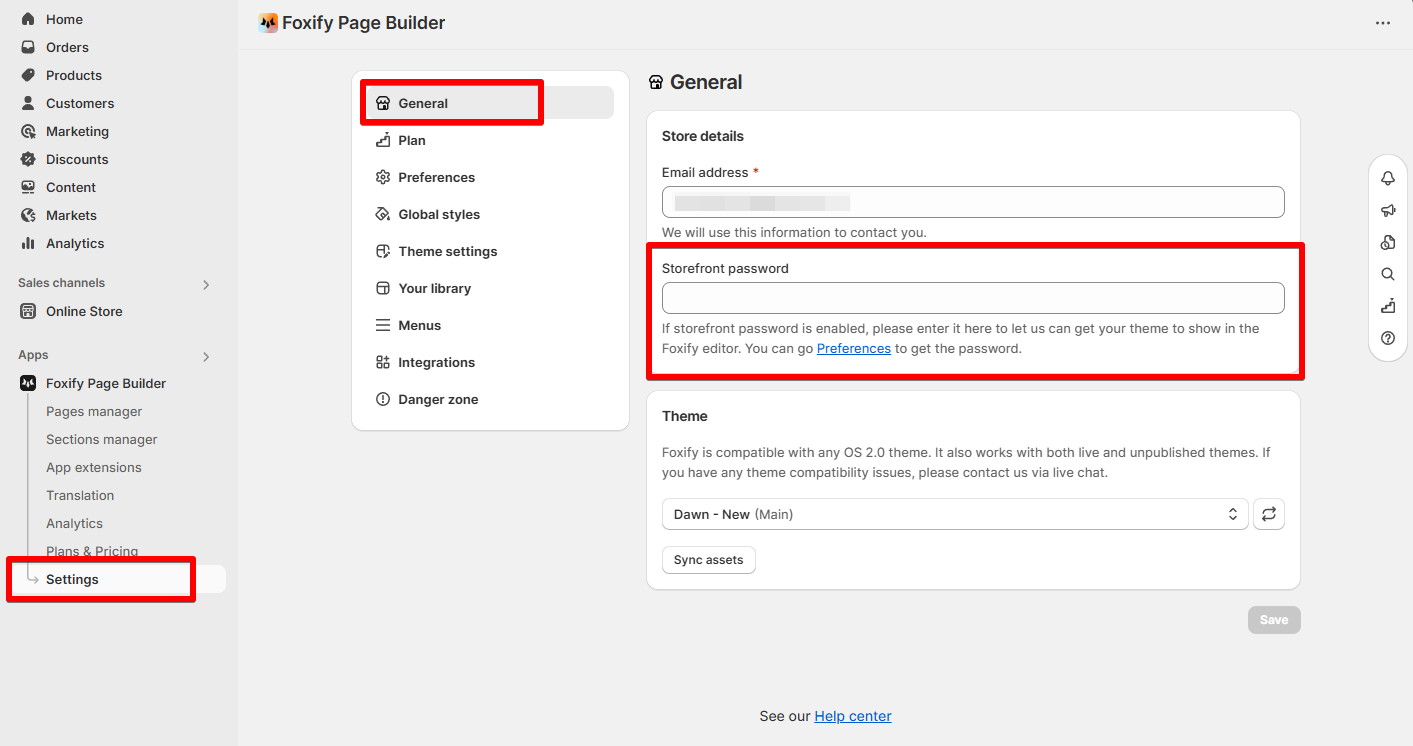Switch to the Menus tab
The image size is (1413, 746).
click(x=490, y=325)
